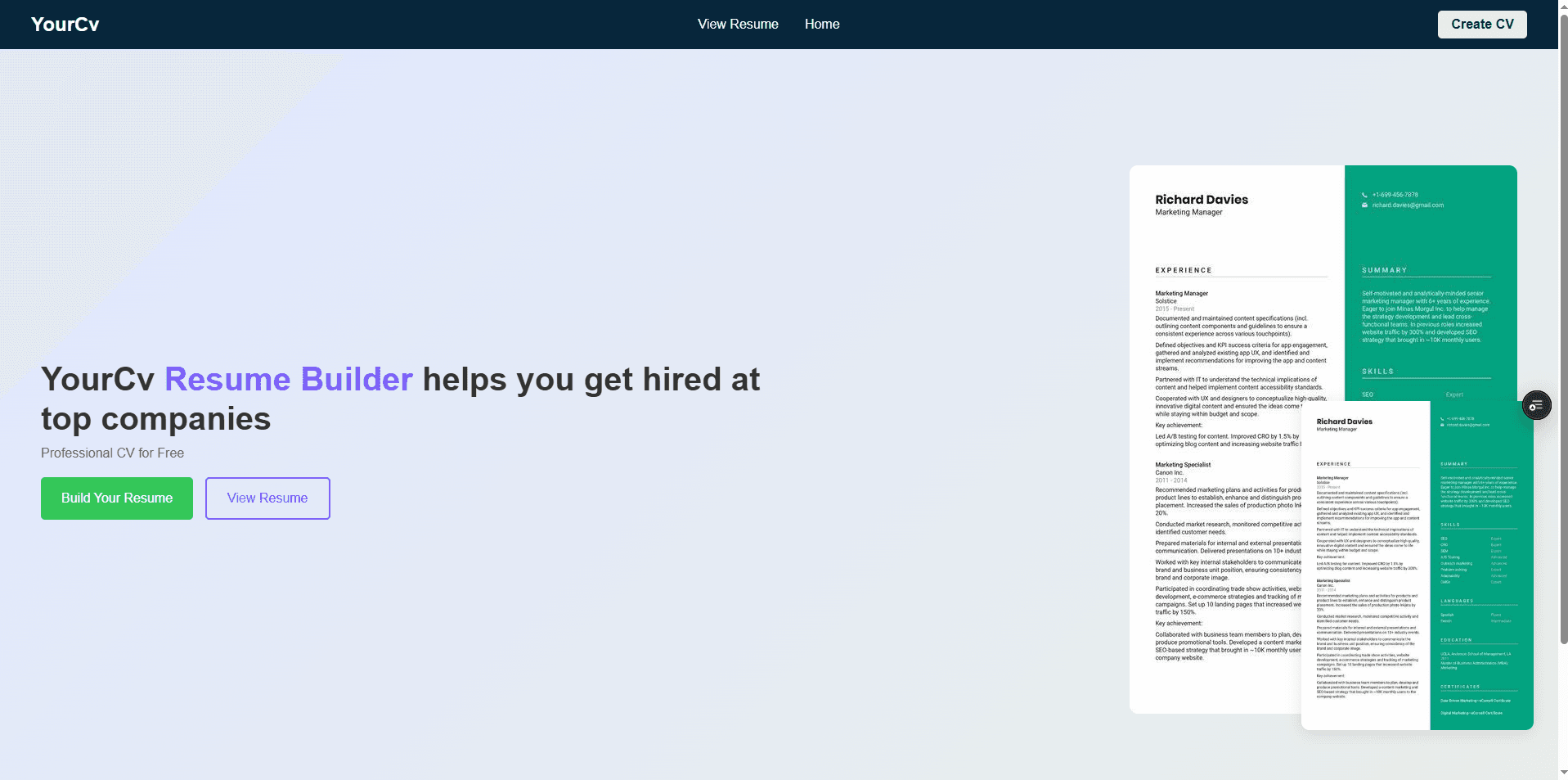Screen dimensions: 1568x780
Task: Click the EXPERIENCE heading on the resume preview
Action: tap(1182, 269)
